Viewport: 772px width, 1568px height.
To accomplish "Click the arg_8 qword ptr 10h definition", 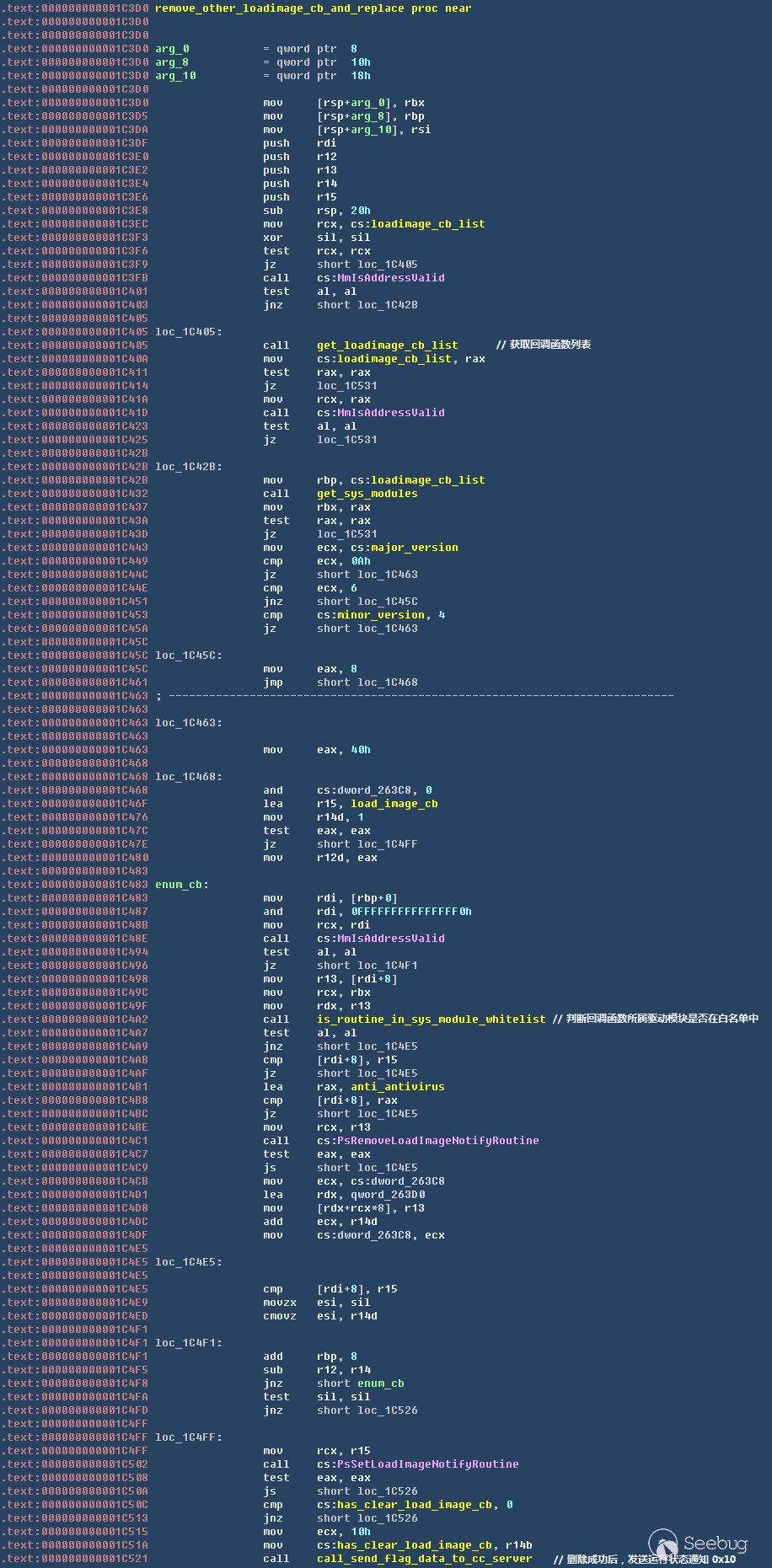I will point(263,62).
